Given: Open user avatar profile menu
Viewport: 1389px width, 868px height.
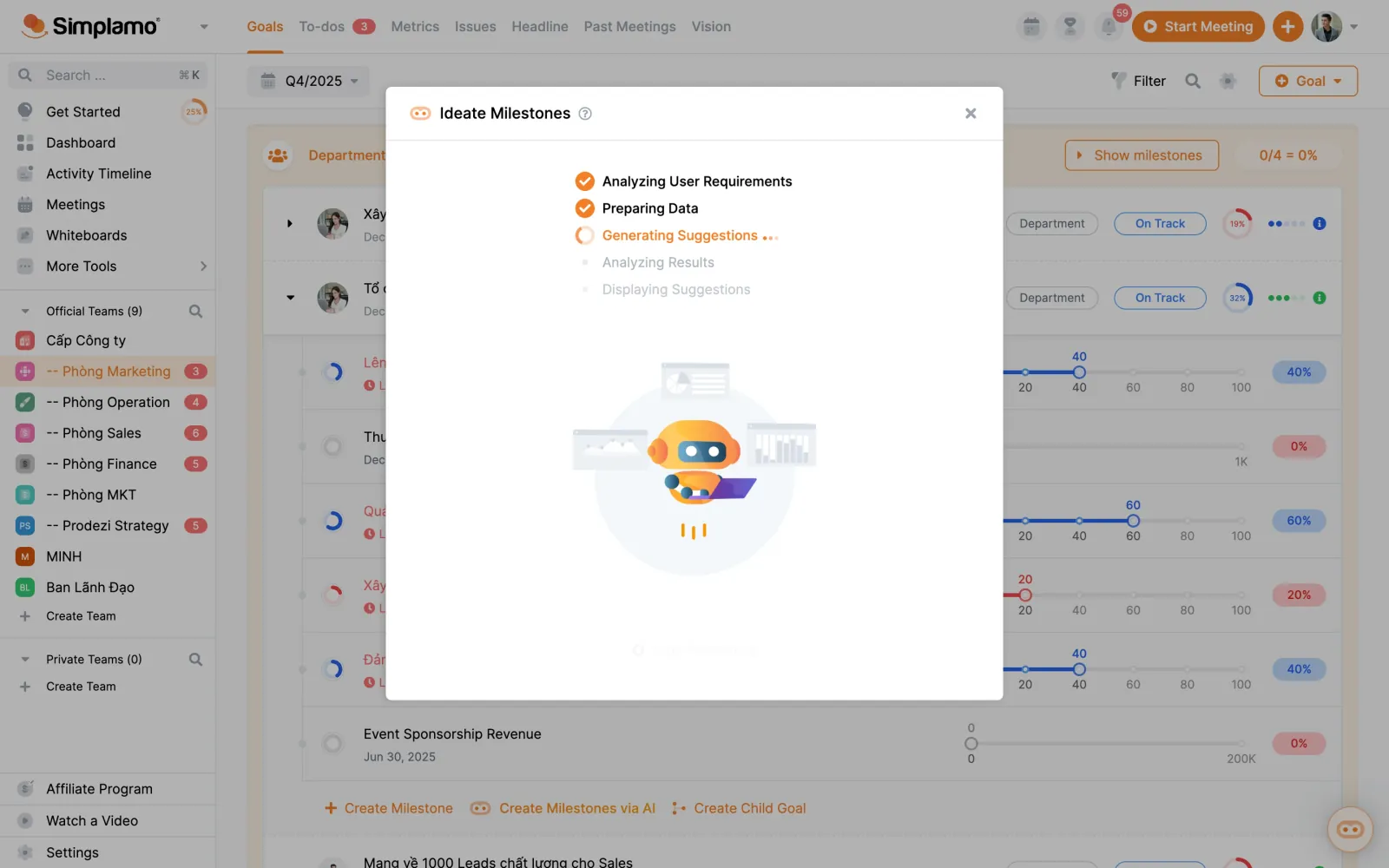Looking at the screenshot, I should [1326, 27].
